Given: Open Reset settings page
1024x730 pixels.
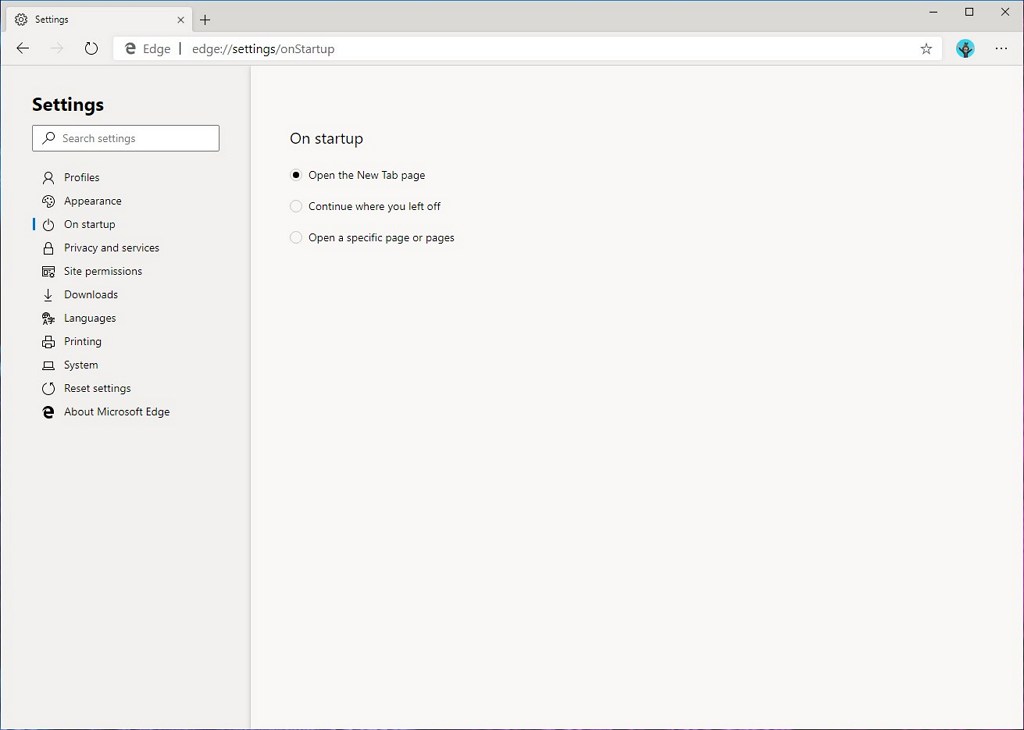Looking at the screenshot, I should (x=97, y=389).
